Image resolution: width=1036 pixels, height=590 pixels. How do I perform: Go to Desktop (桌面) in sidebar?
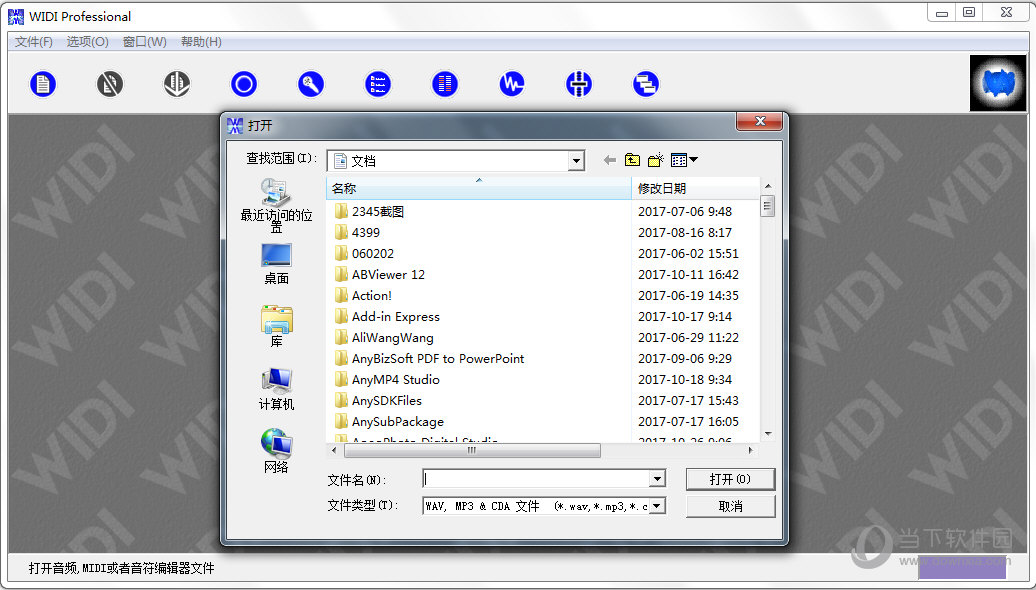pos(276,264)
